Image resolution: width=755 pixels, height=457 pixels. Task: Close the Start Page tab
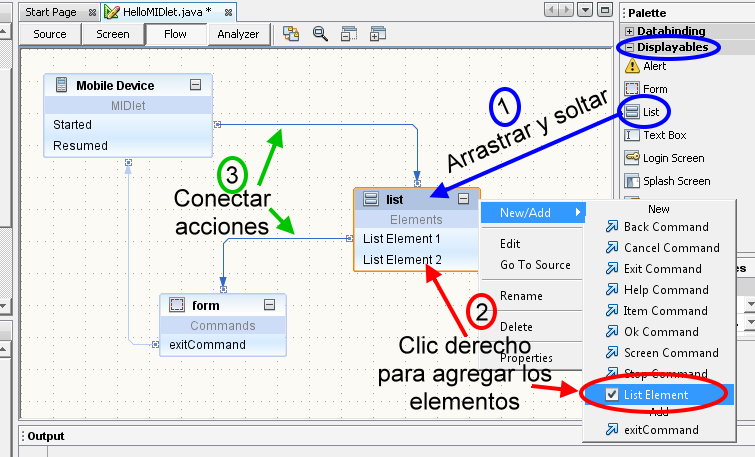tap(92, 13)
